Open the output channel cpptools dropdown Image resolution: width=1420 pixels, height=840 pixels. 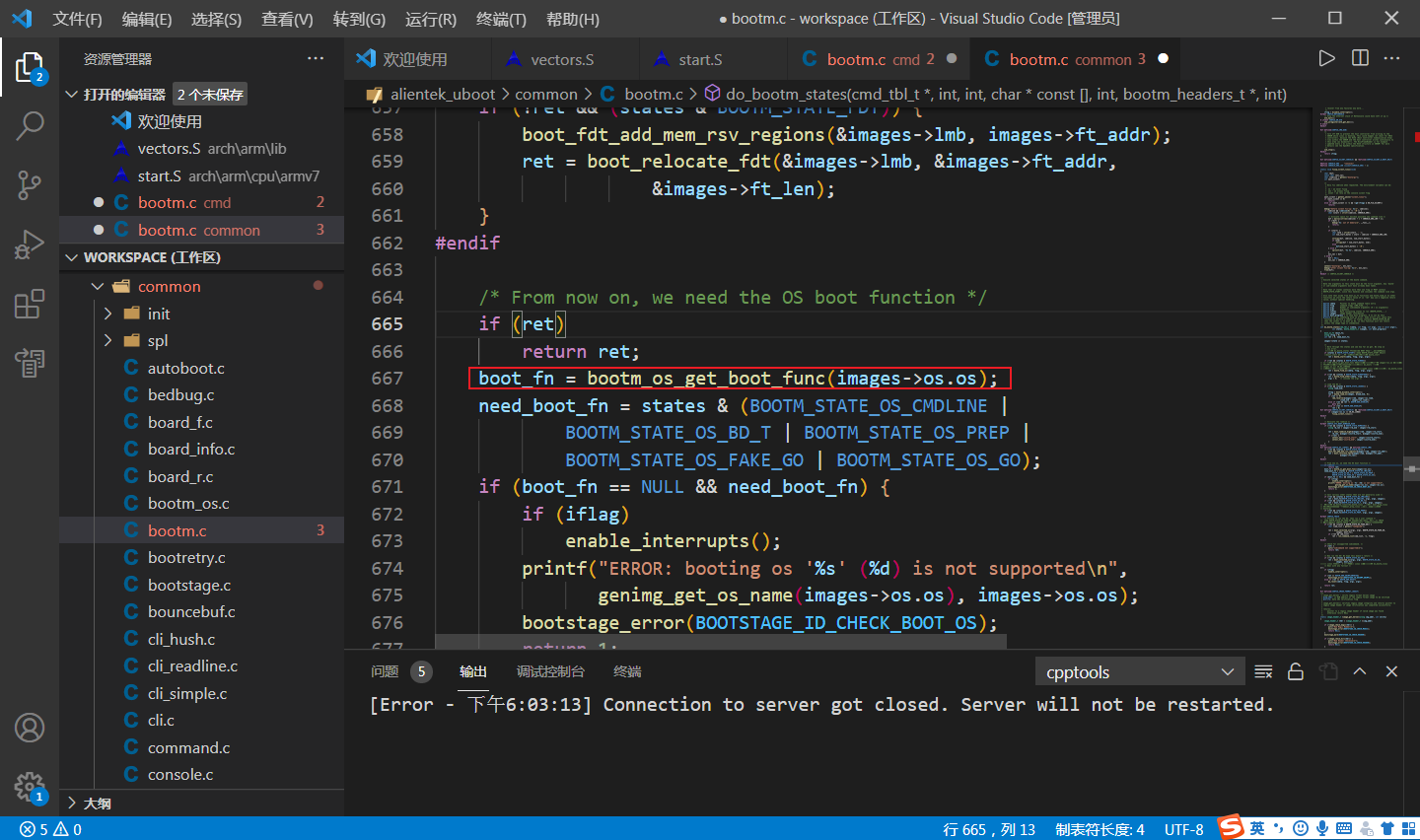point(1139,671)
